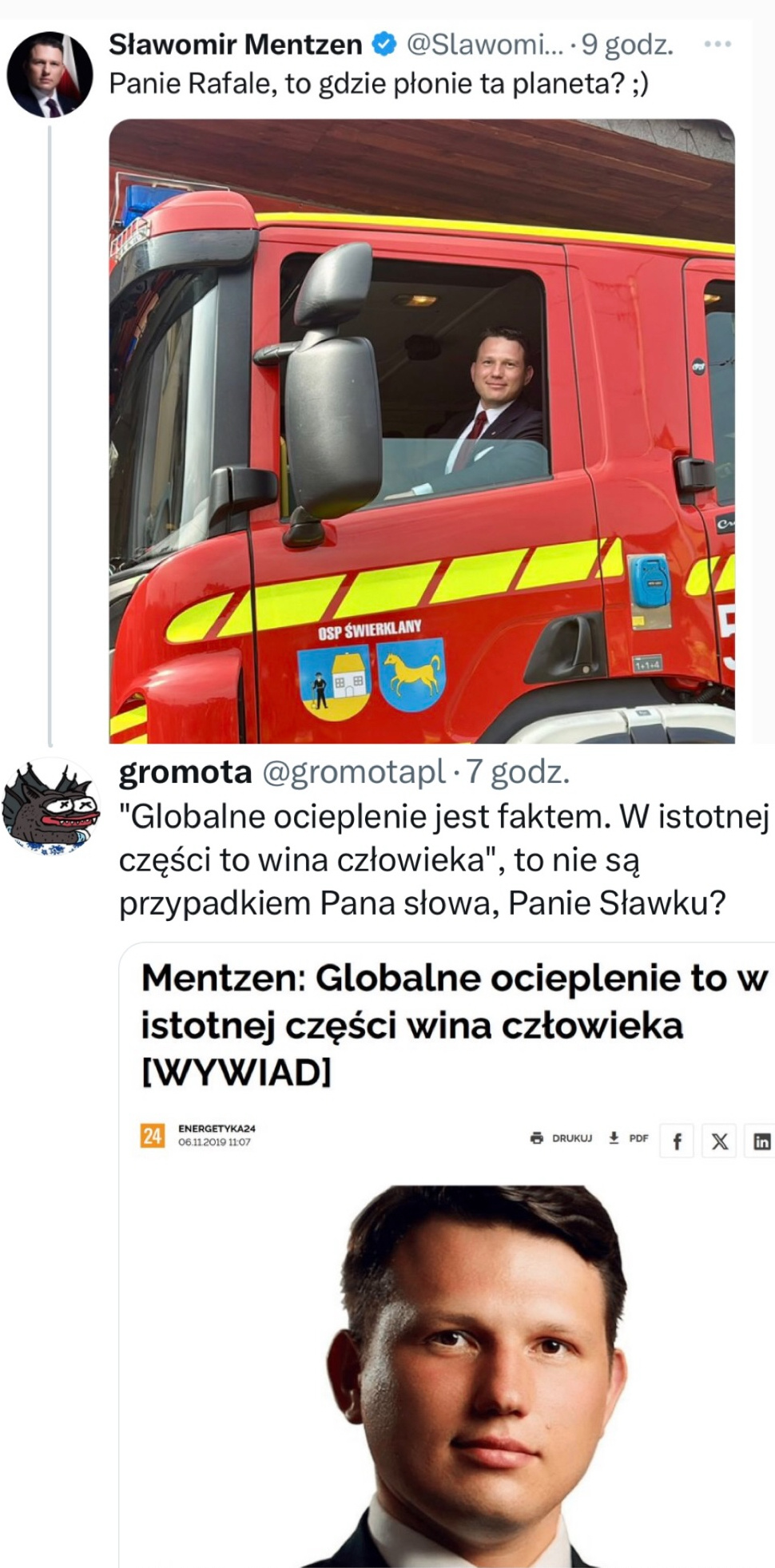Click the DRUKUJ print button label

572,1137
